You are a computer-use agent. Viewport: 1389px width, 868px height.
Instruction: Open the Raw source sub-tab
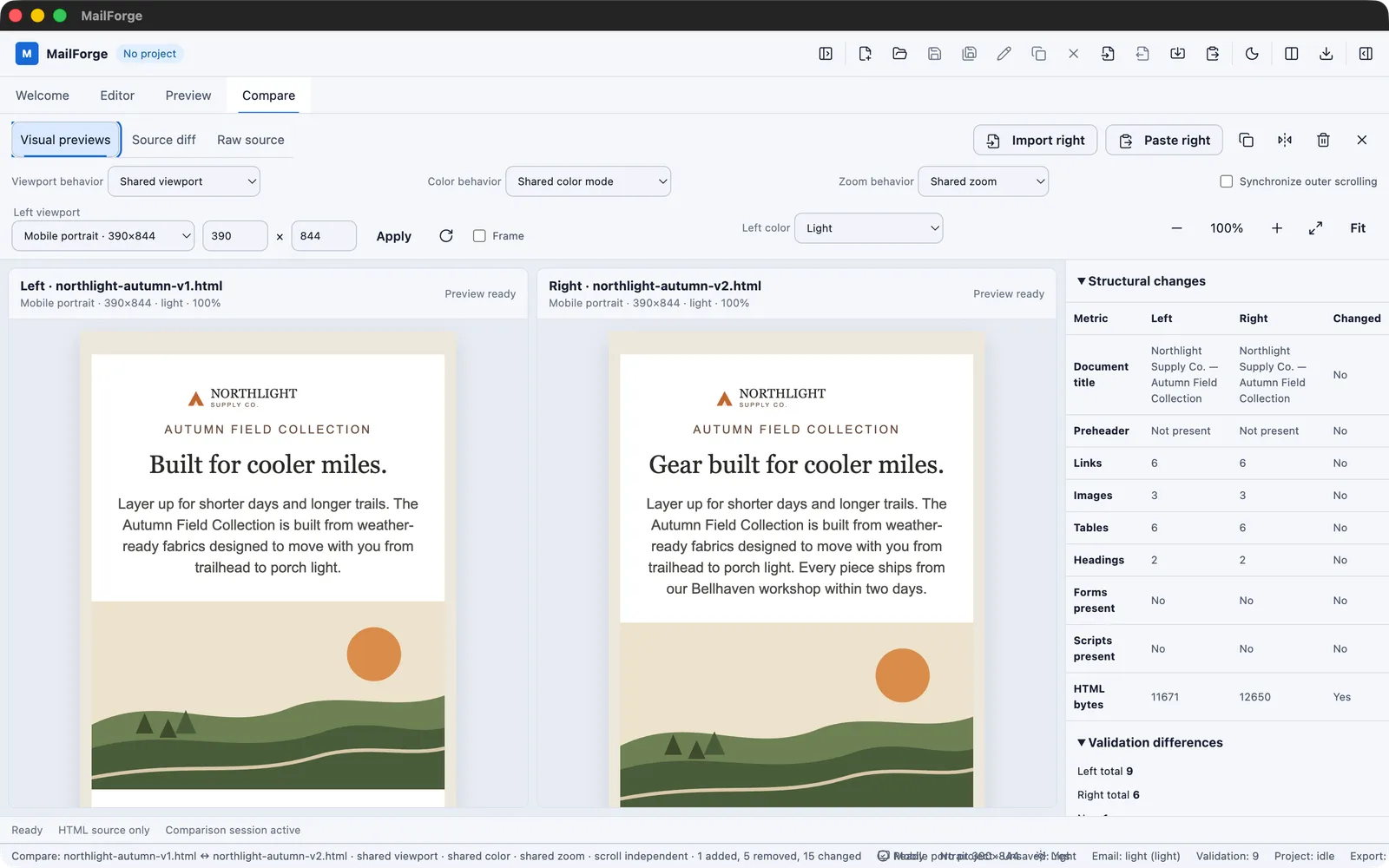tap(251, 140)
